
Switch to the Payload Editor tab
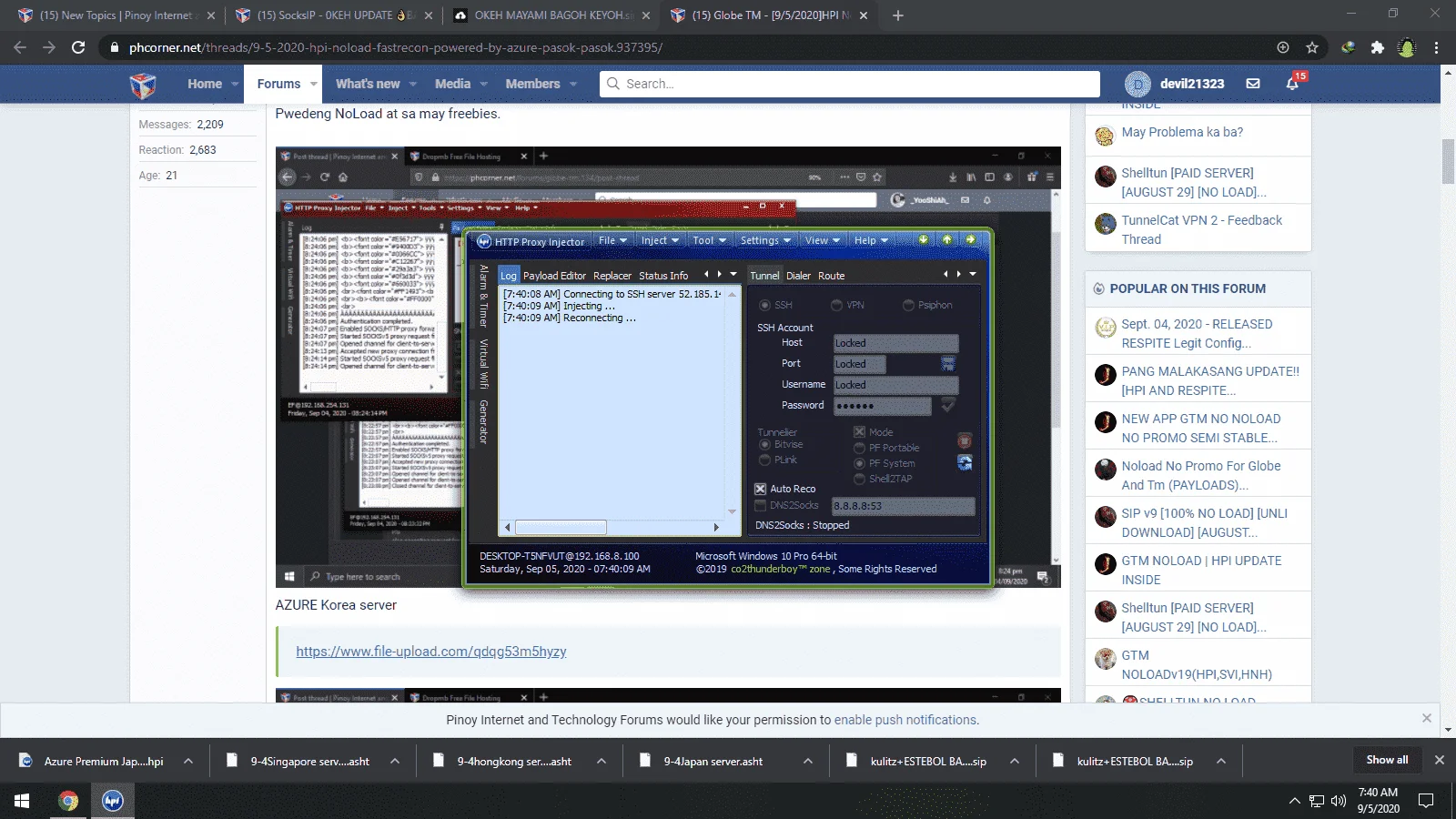point(554,276)
